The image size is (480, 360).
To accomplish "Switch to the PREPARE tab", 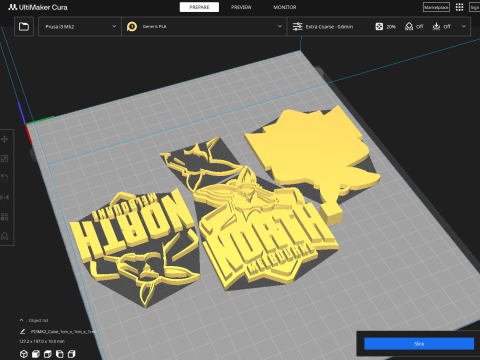I will pos(199,7).
